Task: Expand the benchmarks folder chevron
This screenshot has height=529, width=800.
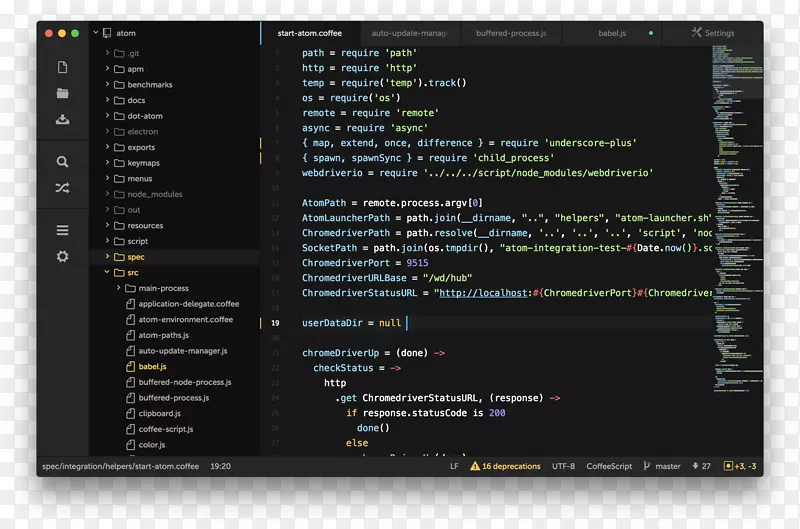Action: point(107,84)
